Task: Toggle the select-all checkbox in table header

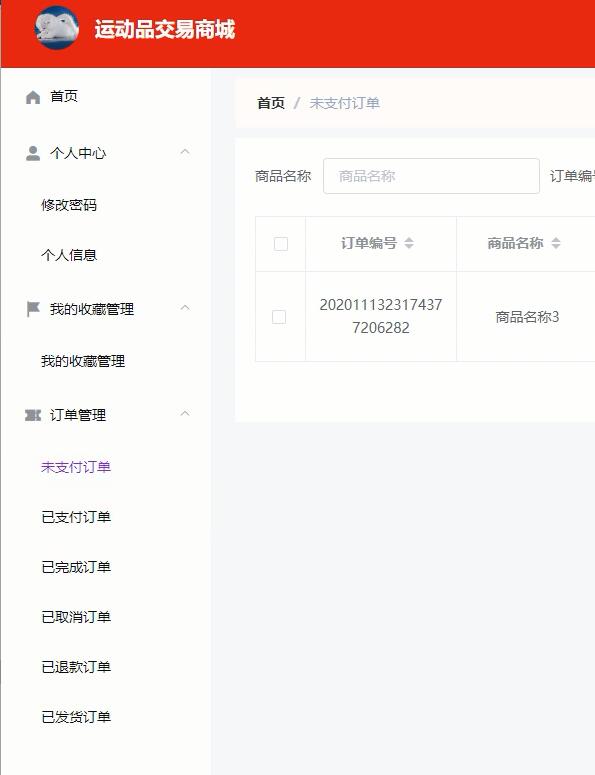Action: (281, 244)
